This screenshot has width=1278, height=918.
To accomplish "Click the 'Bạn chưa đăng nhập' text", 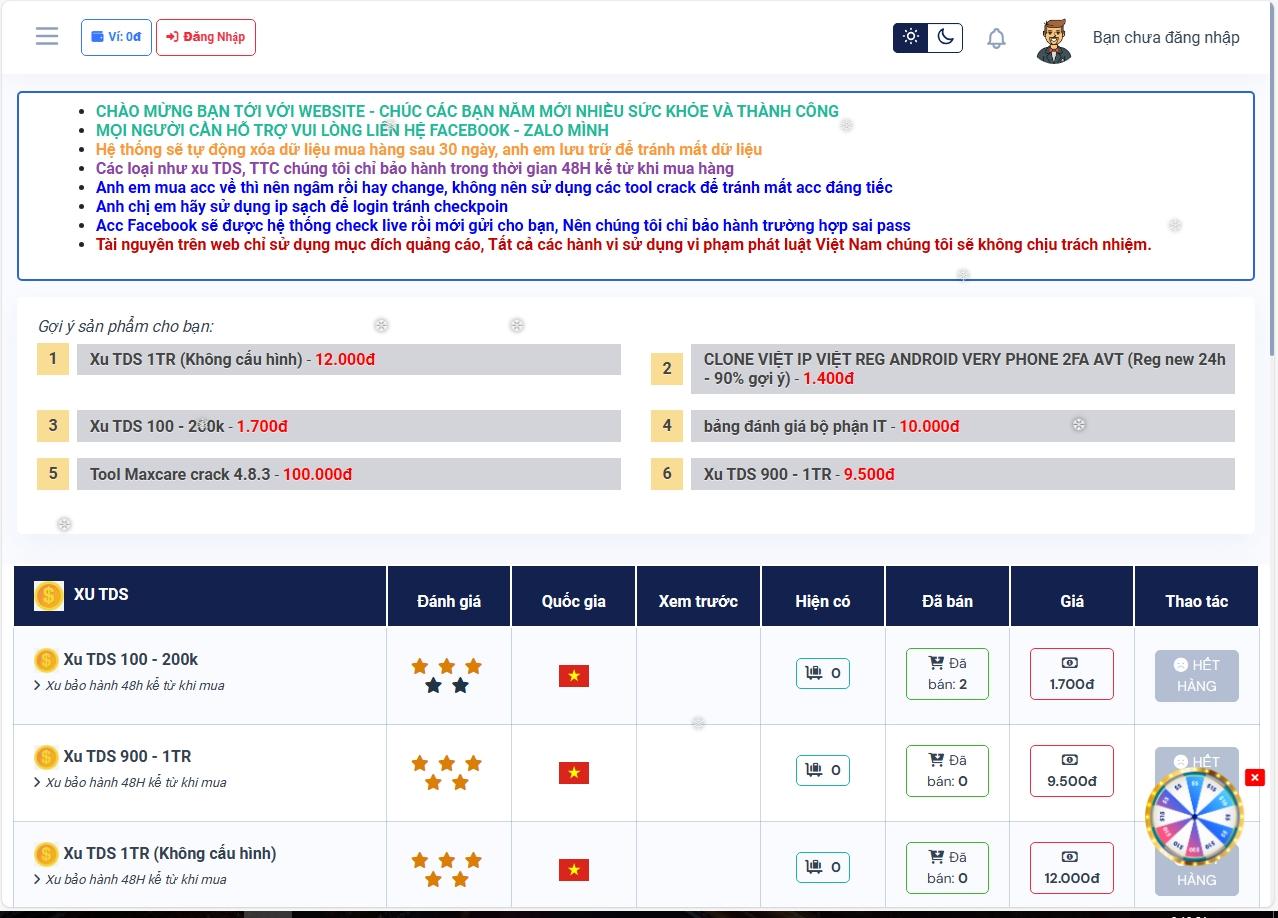I will pos(1166,37).
